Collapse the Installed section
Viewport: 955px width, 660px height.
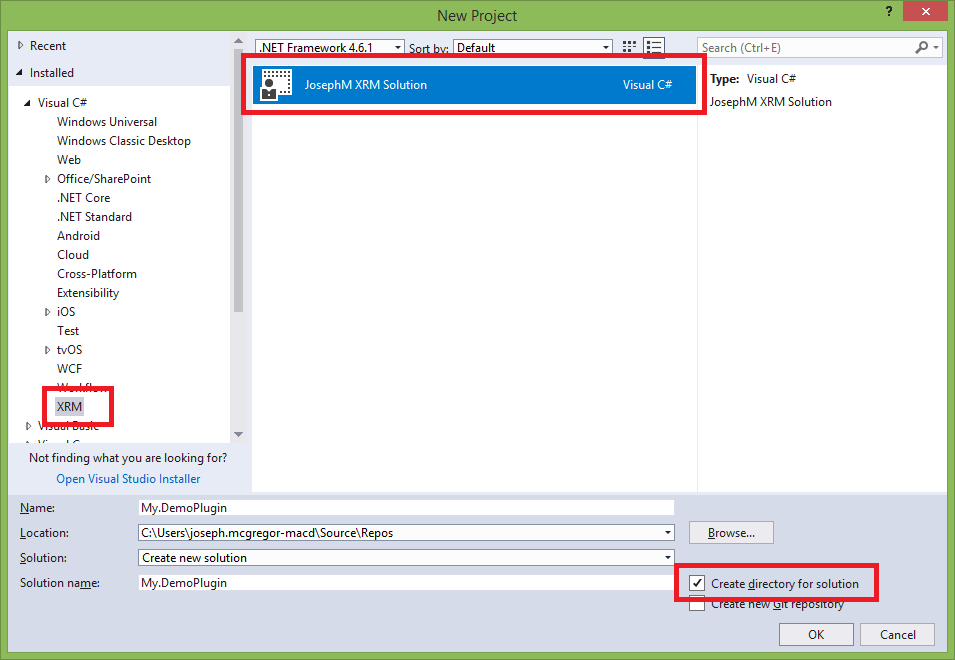(x=20, y=73)
